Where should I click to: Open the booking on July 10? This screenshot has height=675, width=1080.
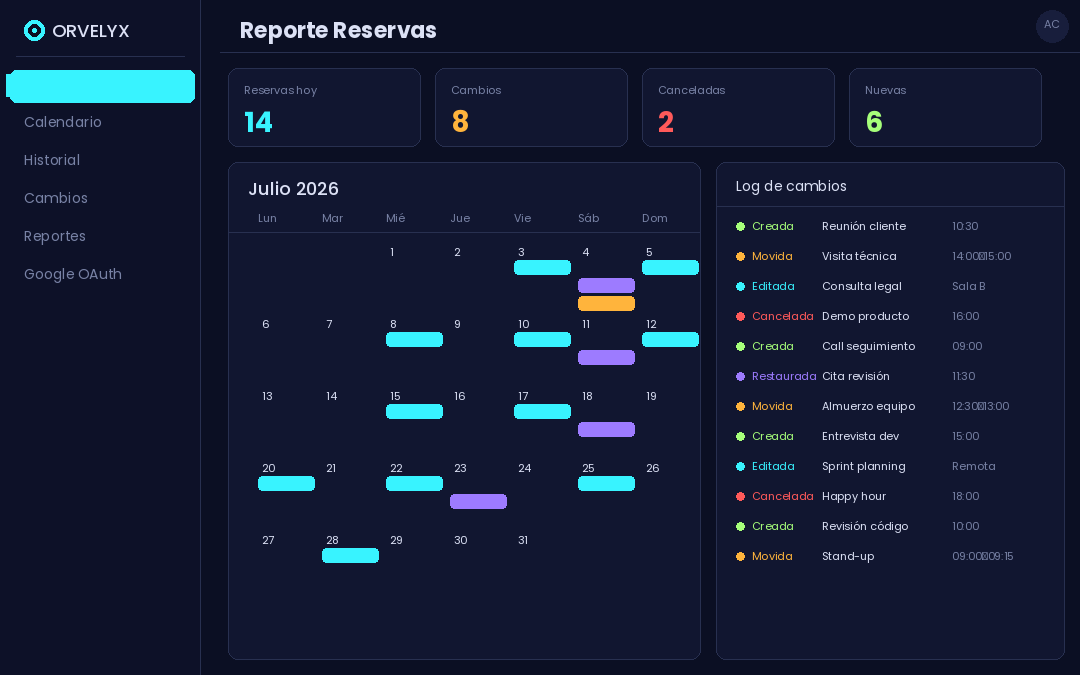pos(542,340)
